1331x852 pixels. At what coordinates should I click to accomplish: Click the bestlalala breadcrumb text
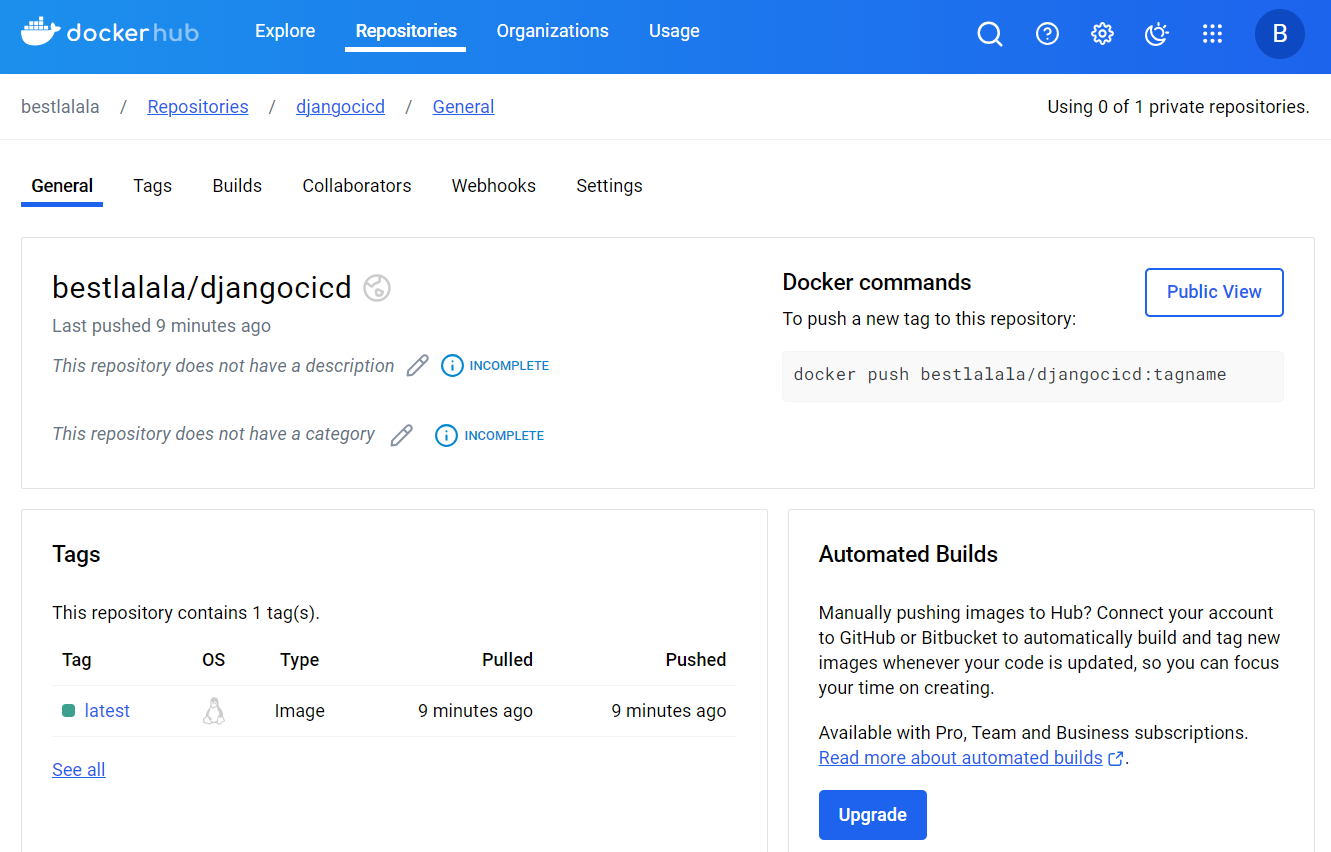point(60,107)
